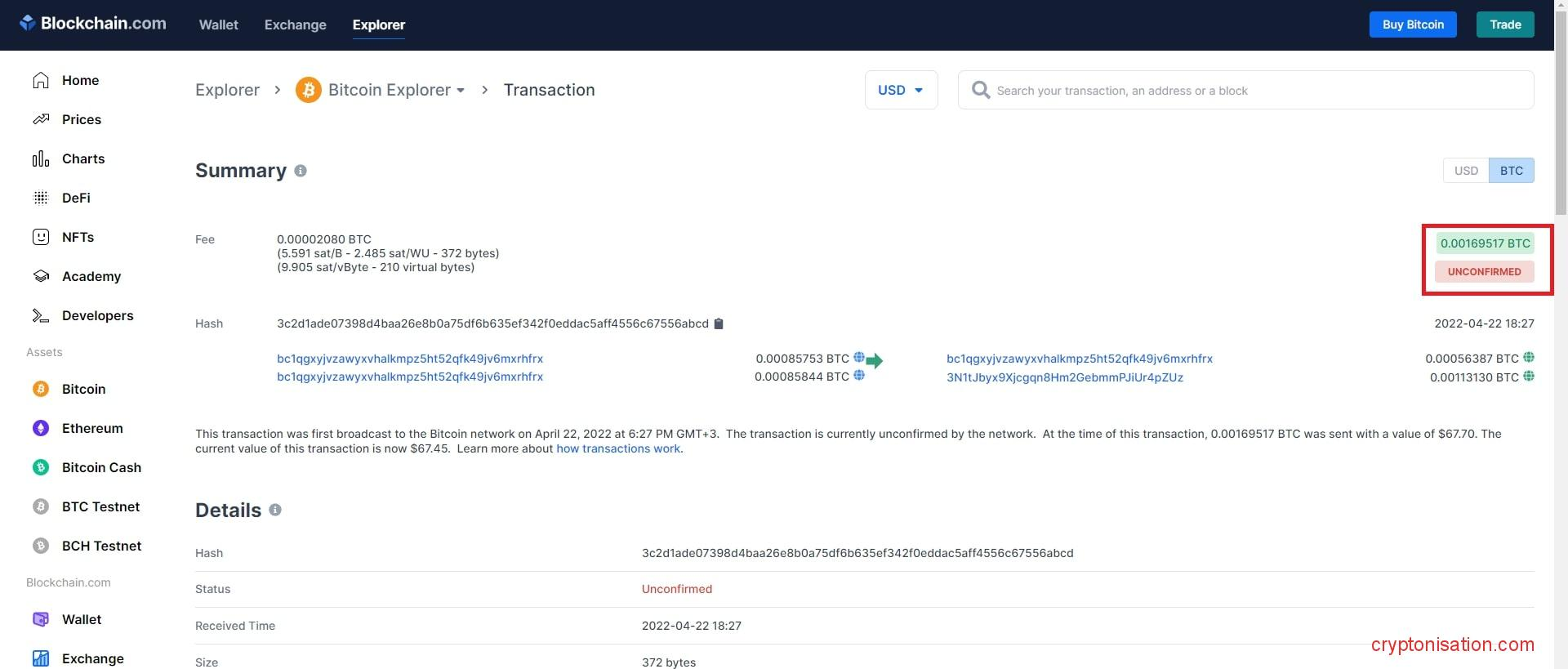
Task: Open Charts from the sidebar icon
Action: [x=41, y=158]
